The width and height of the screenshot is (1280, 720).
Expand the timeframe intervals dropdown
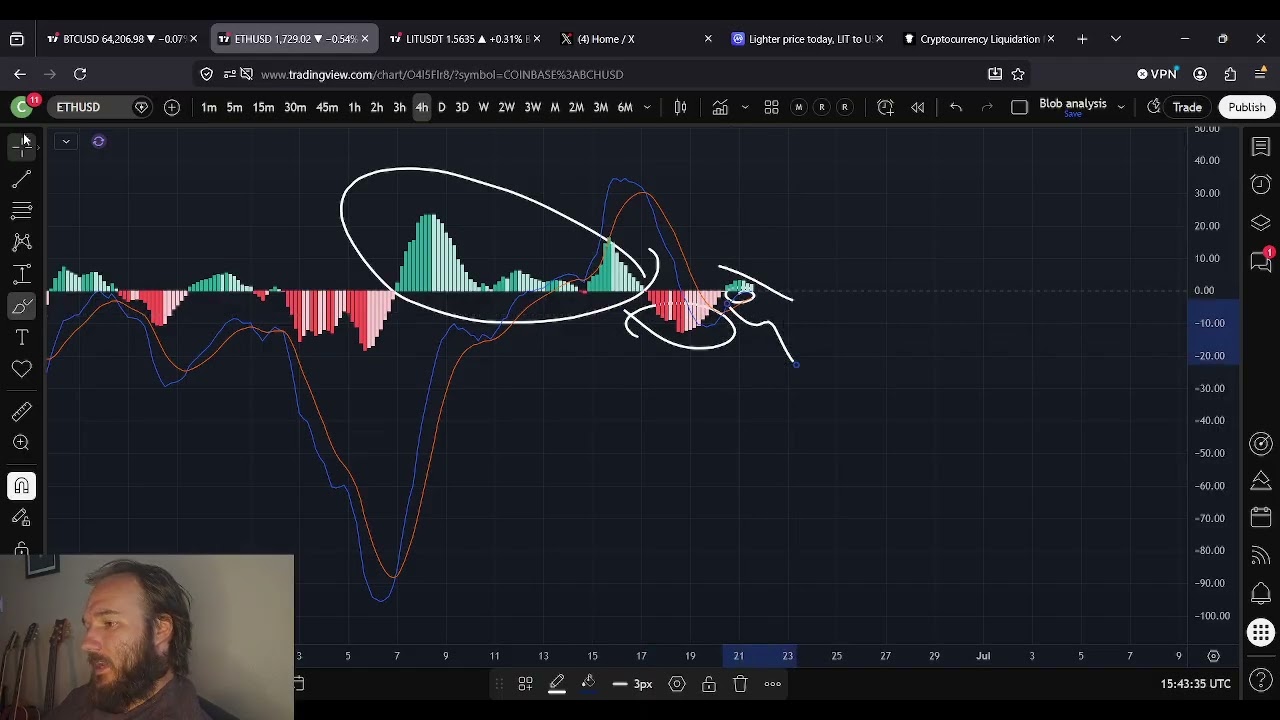point(647,107)
